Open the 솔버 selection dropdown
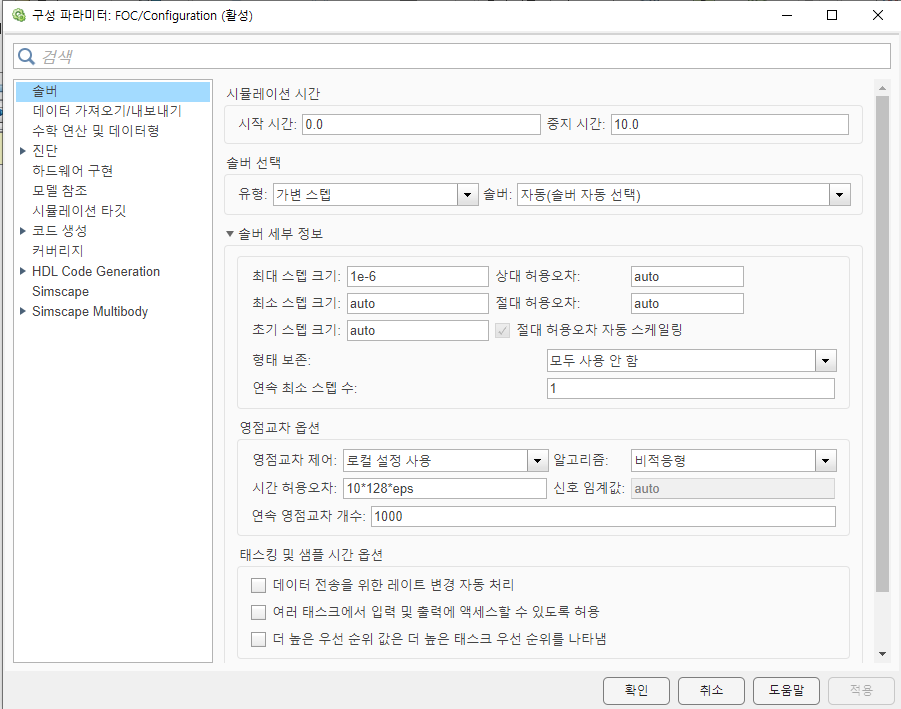 pyautogui.click(x=683, y=195)
